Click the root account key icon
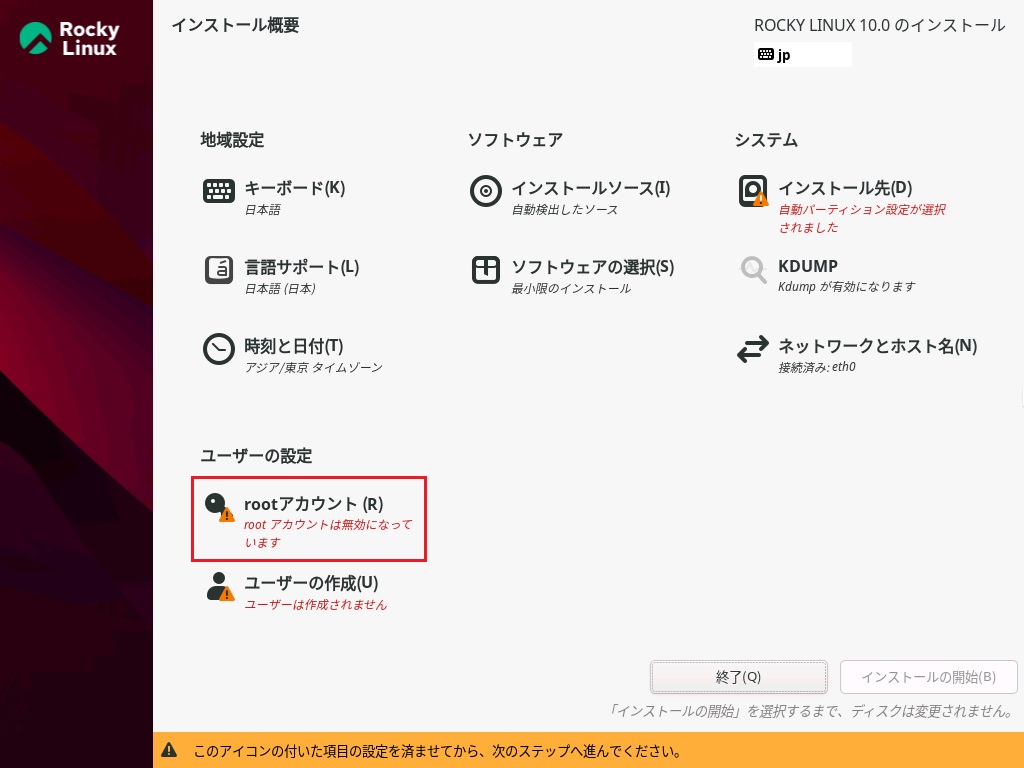Viewport: 1024px width, 768px height. tap(218, 507)
